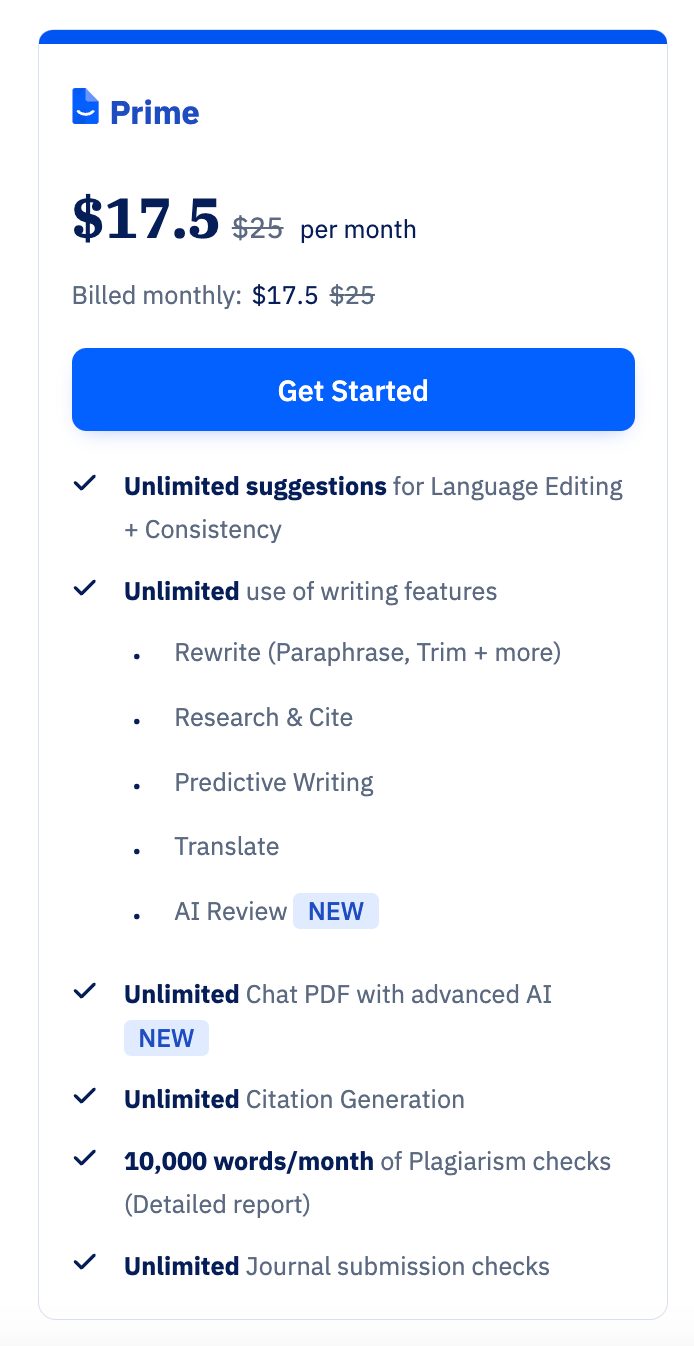Click the checkmark next to Unlimited Citation Generation
694x1346 pixels.
pyautogui.click(x=85, y=1095)
